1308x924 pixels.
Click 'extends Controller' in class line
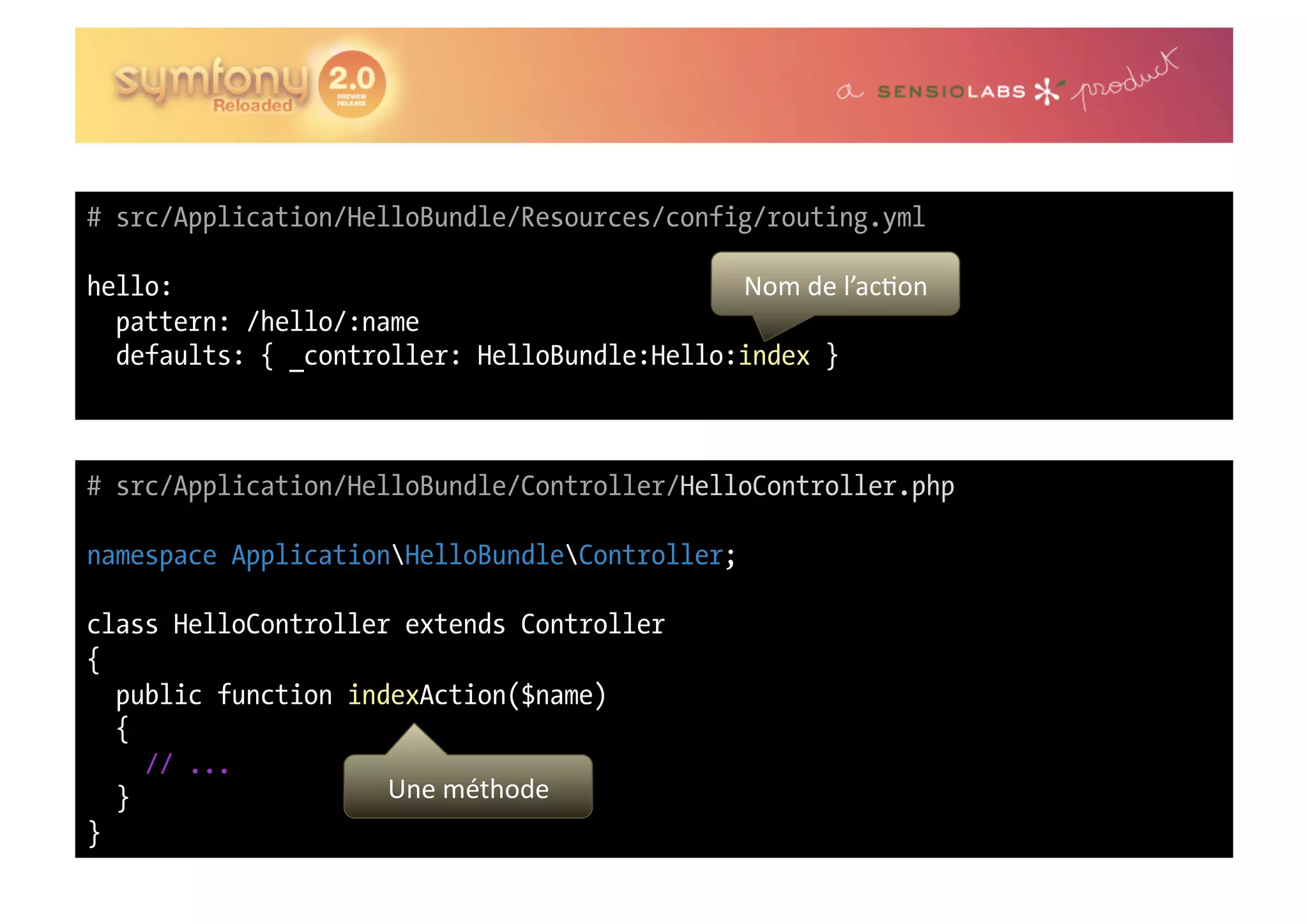[535, 625]
